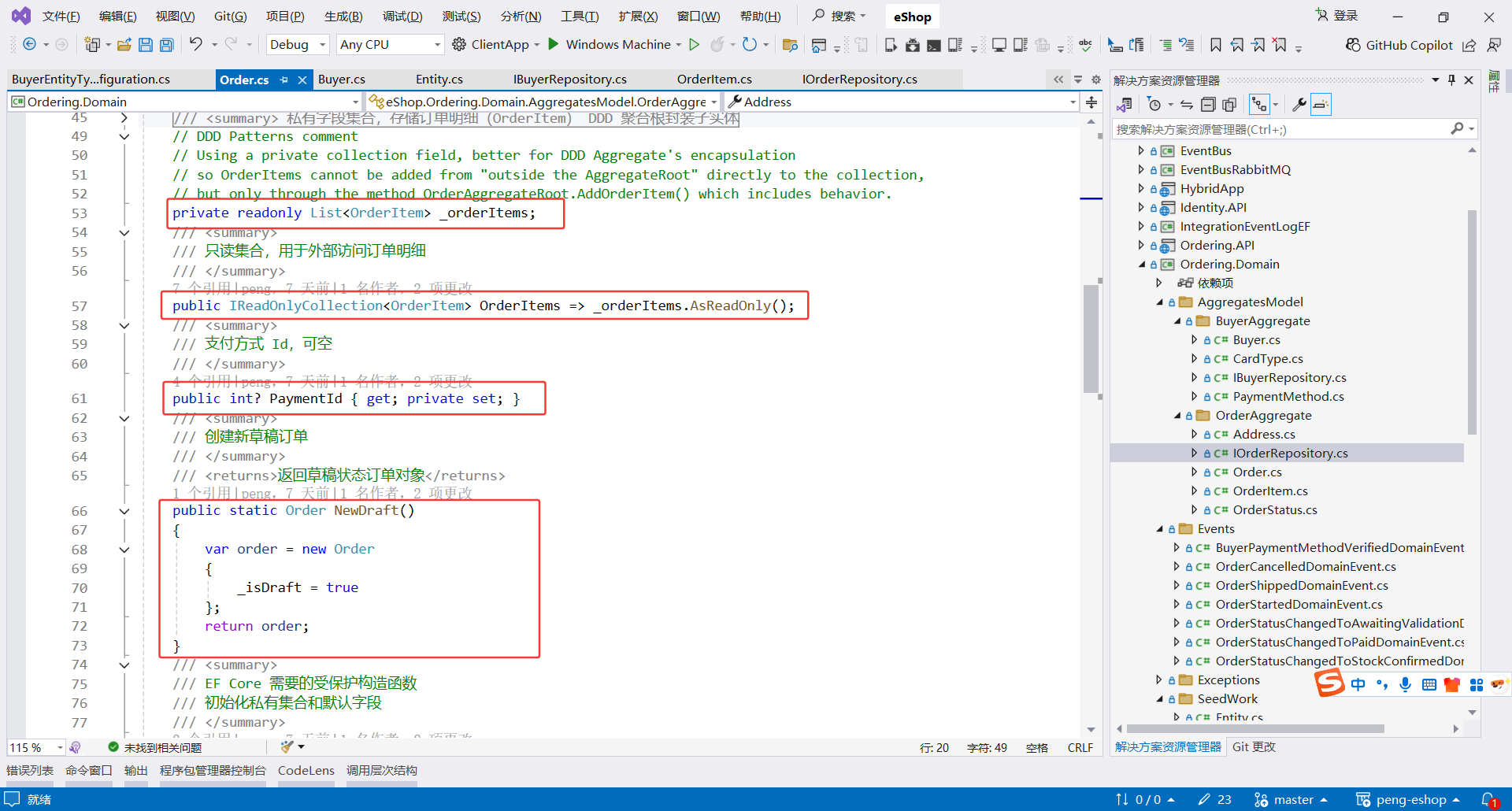Clear all bookmarks using the red-X bookmark icon

click(x=1280, y=45)
